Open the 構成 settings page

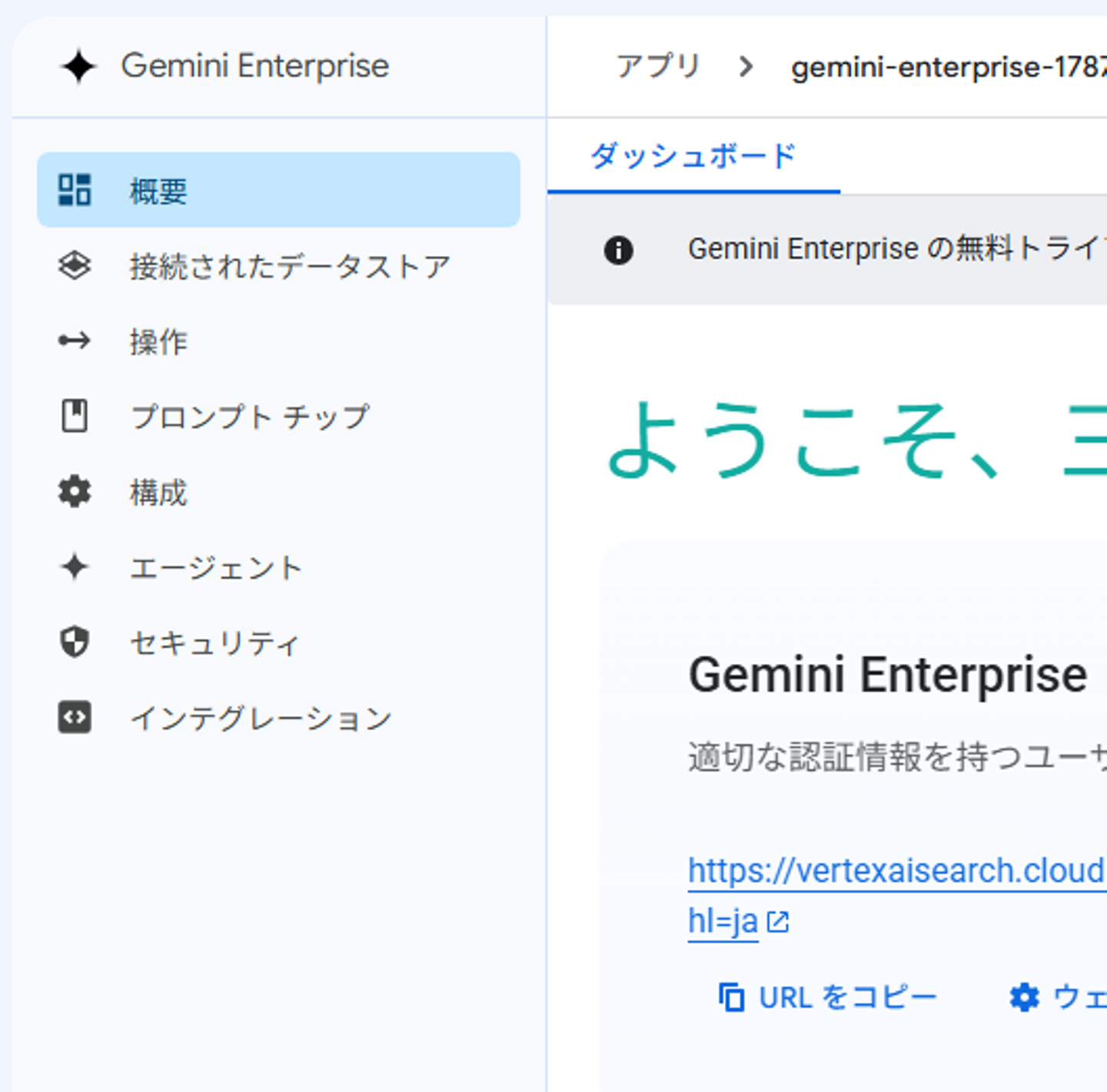[x=278, y=492]
